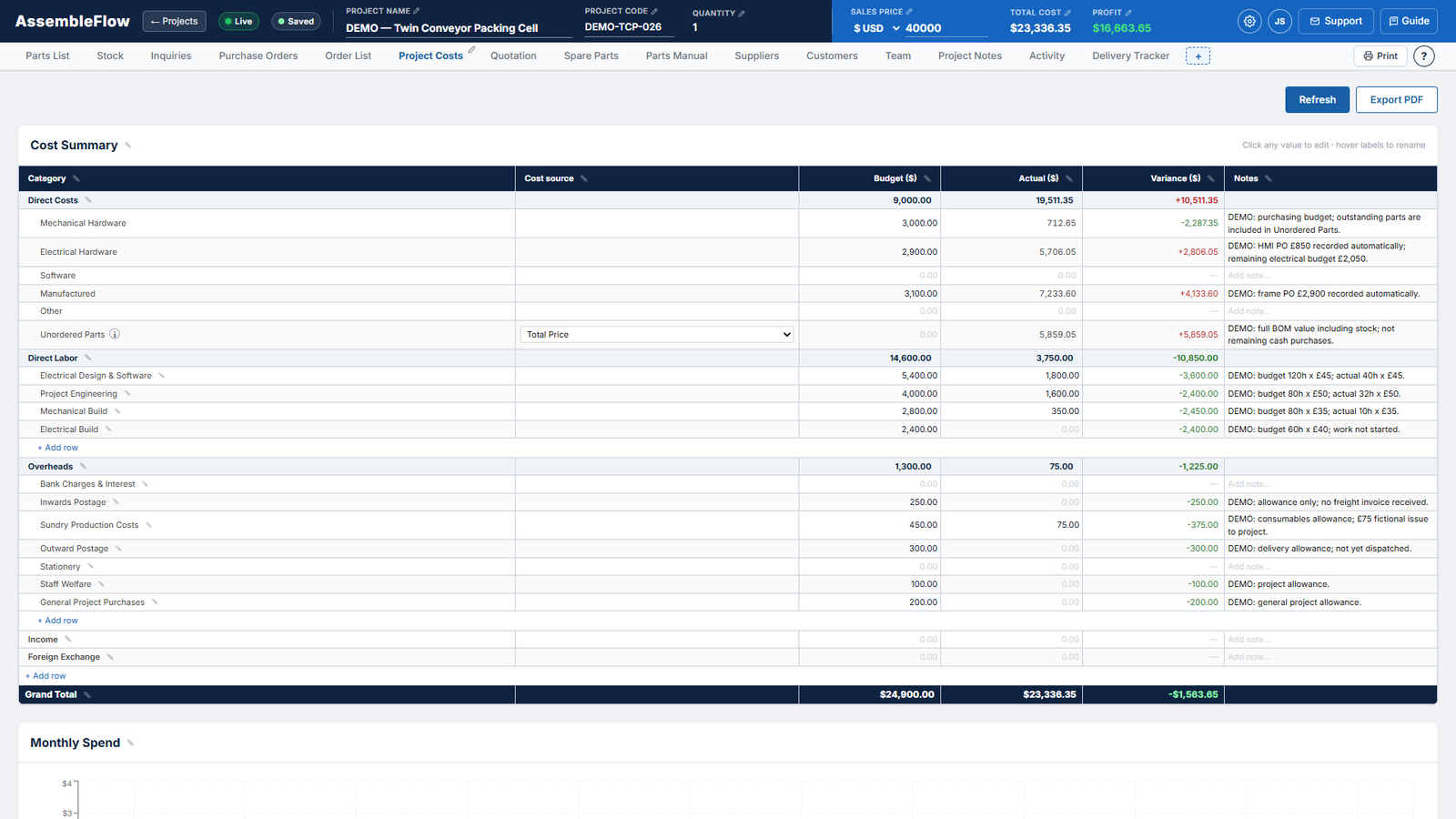Click the rename pencil beside Grand Total
The width and height of the screenshot is (1456, 819).
pos(87,694)
